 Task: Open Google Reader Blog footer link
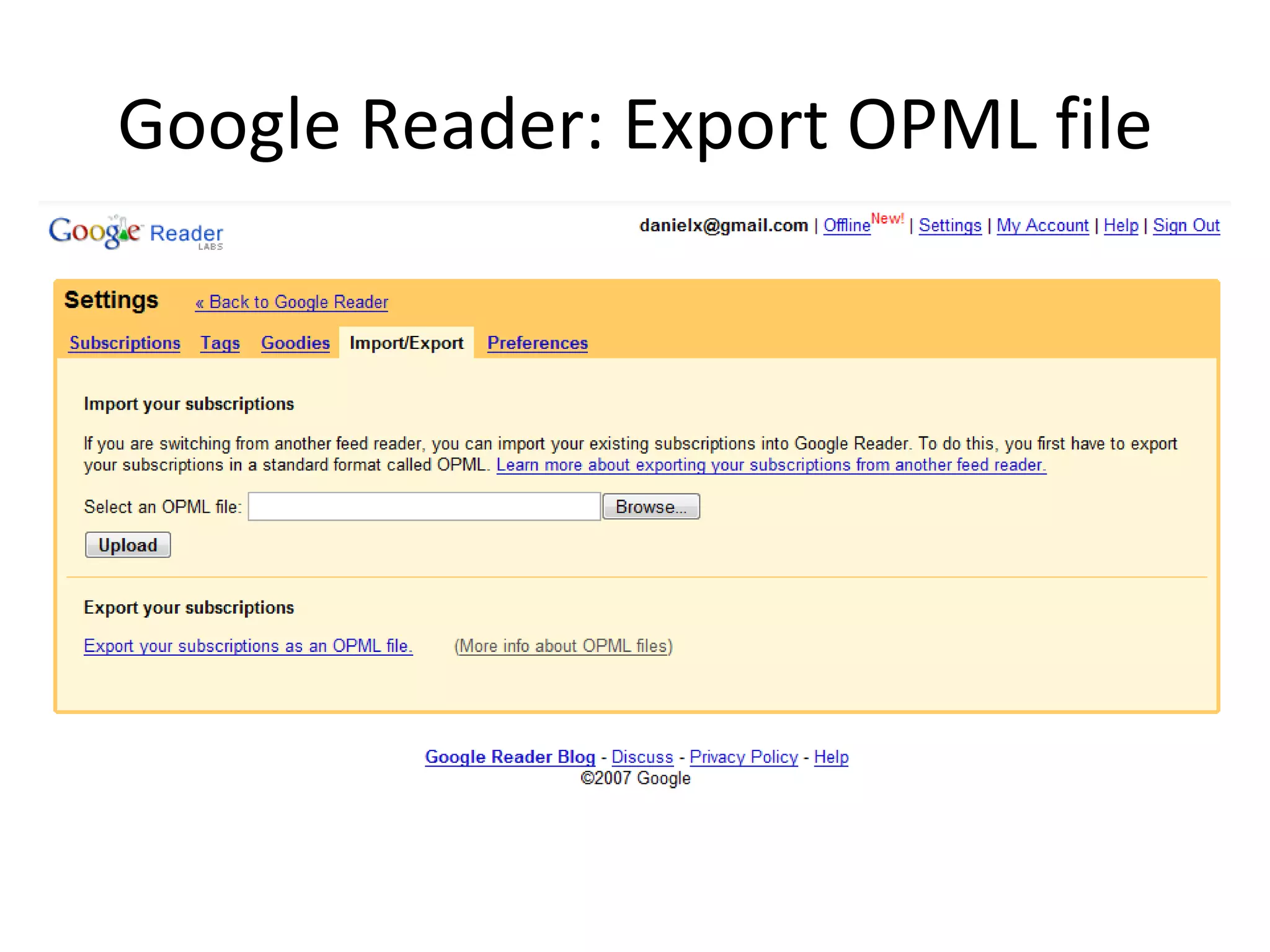point(510,757)
